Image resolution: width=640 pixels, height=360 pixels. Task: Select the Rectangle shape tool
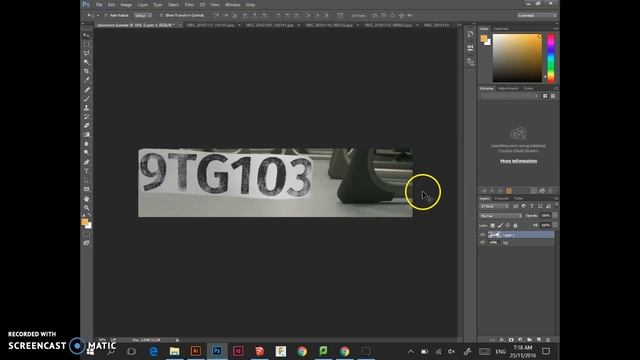(x=87, y=189)
